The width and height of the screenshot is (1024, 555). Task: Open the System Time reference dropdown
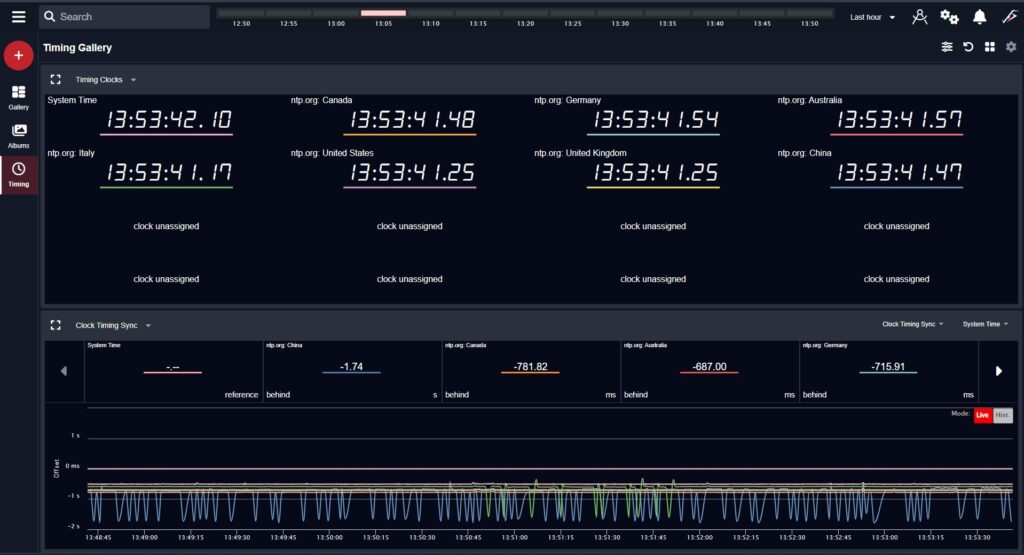[x=985, y=324]
